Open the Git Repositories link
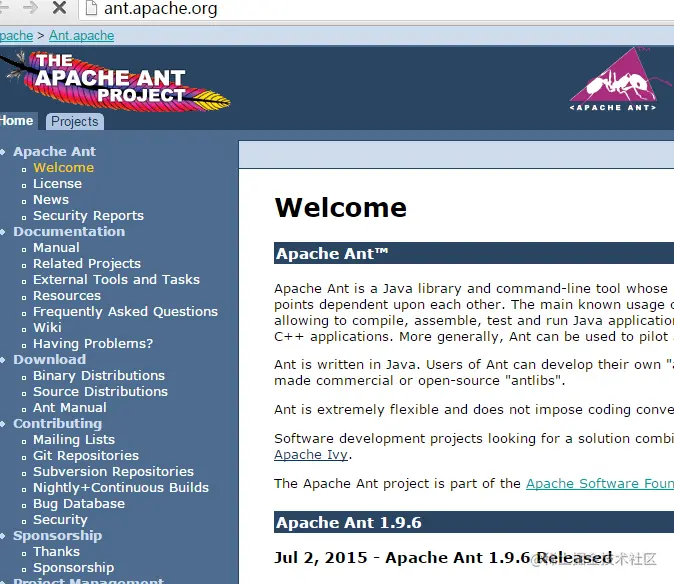The width and height of the screenshot is (674, 584). 86,456
